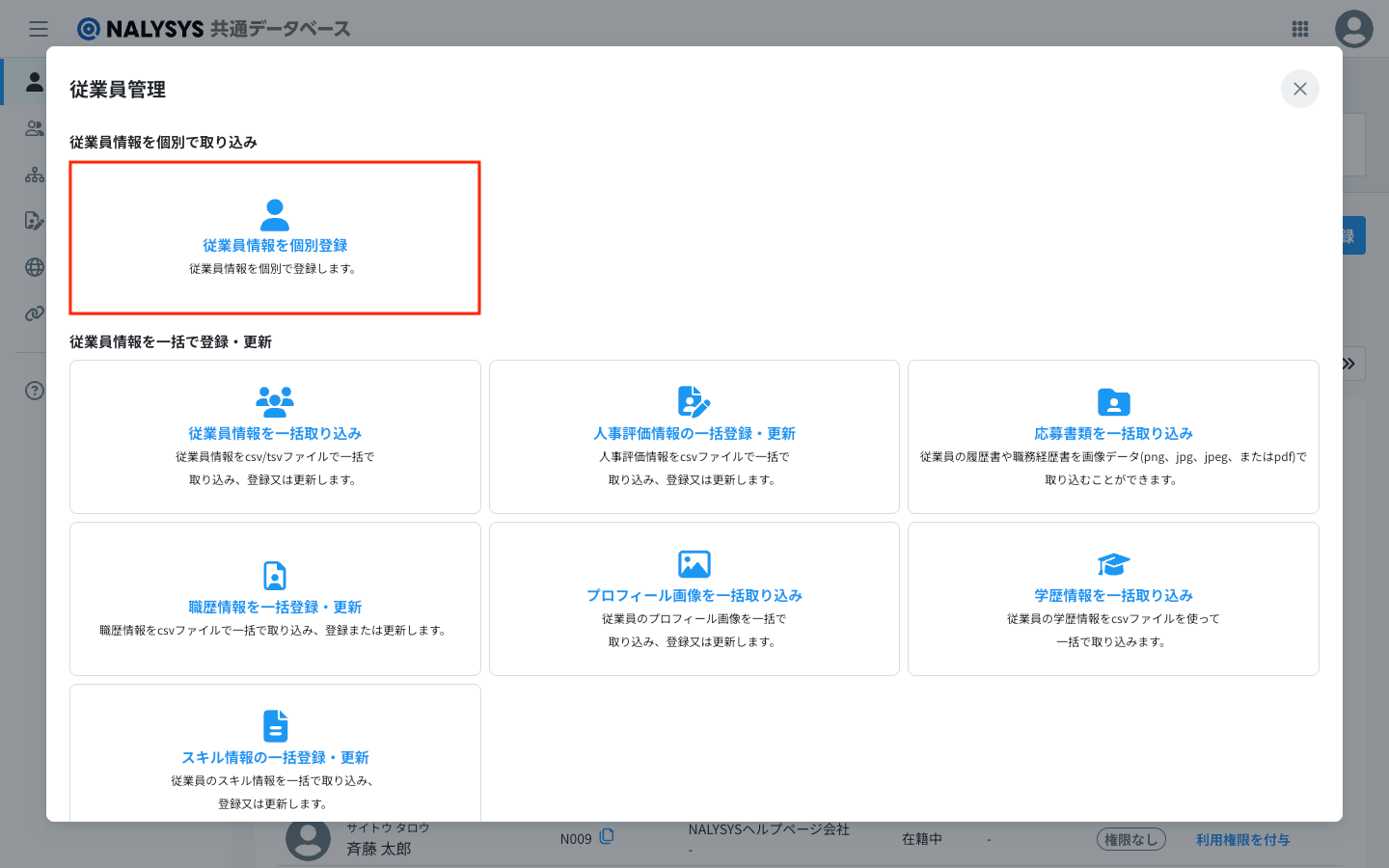Open スキル情報の一括登録・更新
The height and width of the screenshot is (868, 1389).
275,758
